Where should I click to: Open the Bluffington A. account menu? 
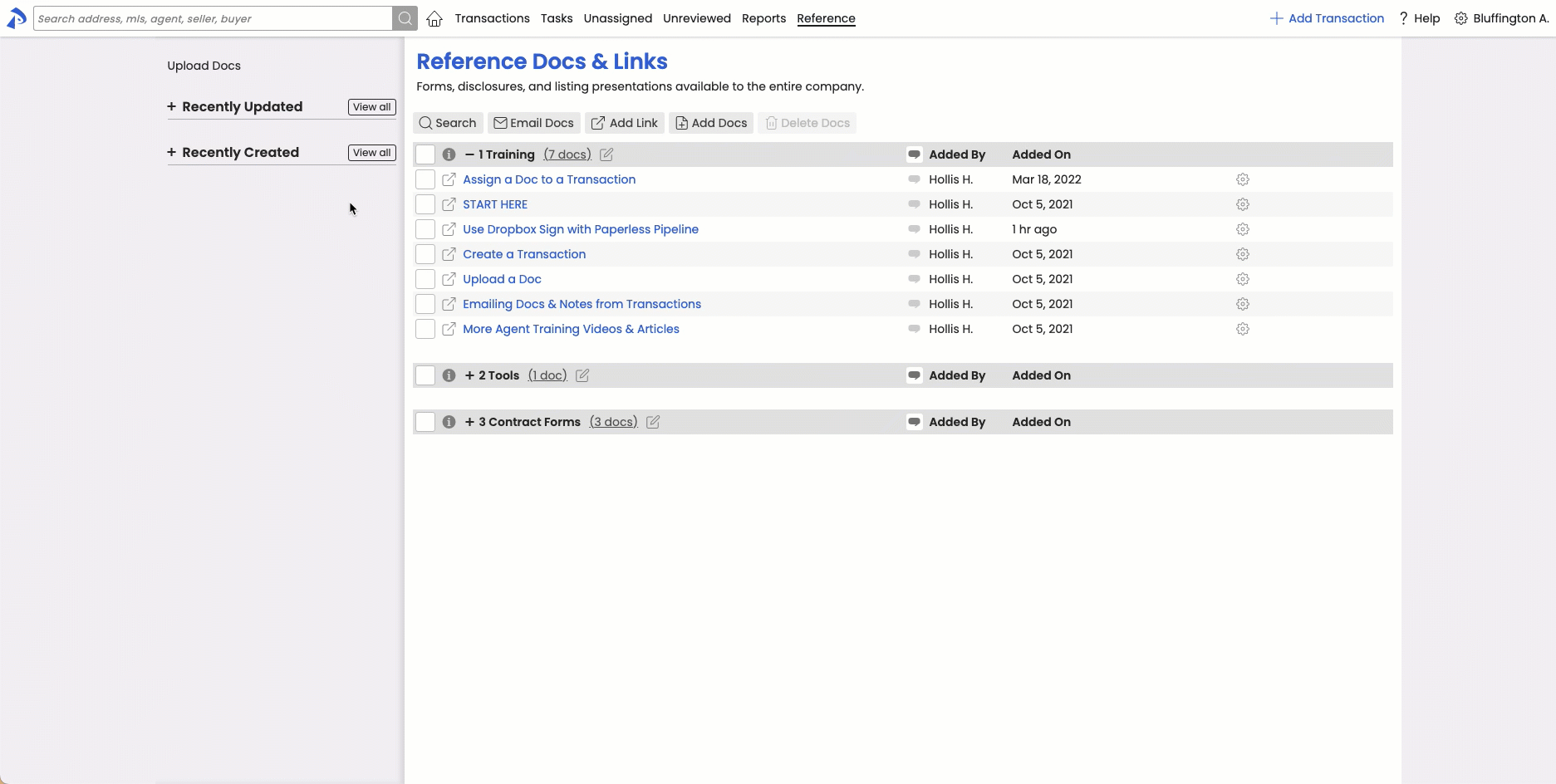1501,18
